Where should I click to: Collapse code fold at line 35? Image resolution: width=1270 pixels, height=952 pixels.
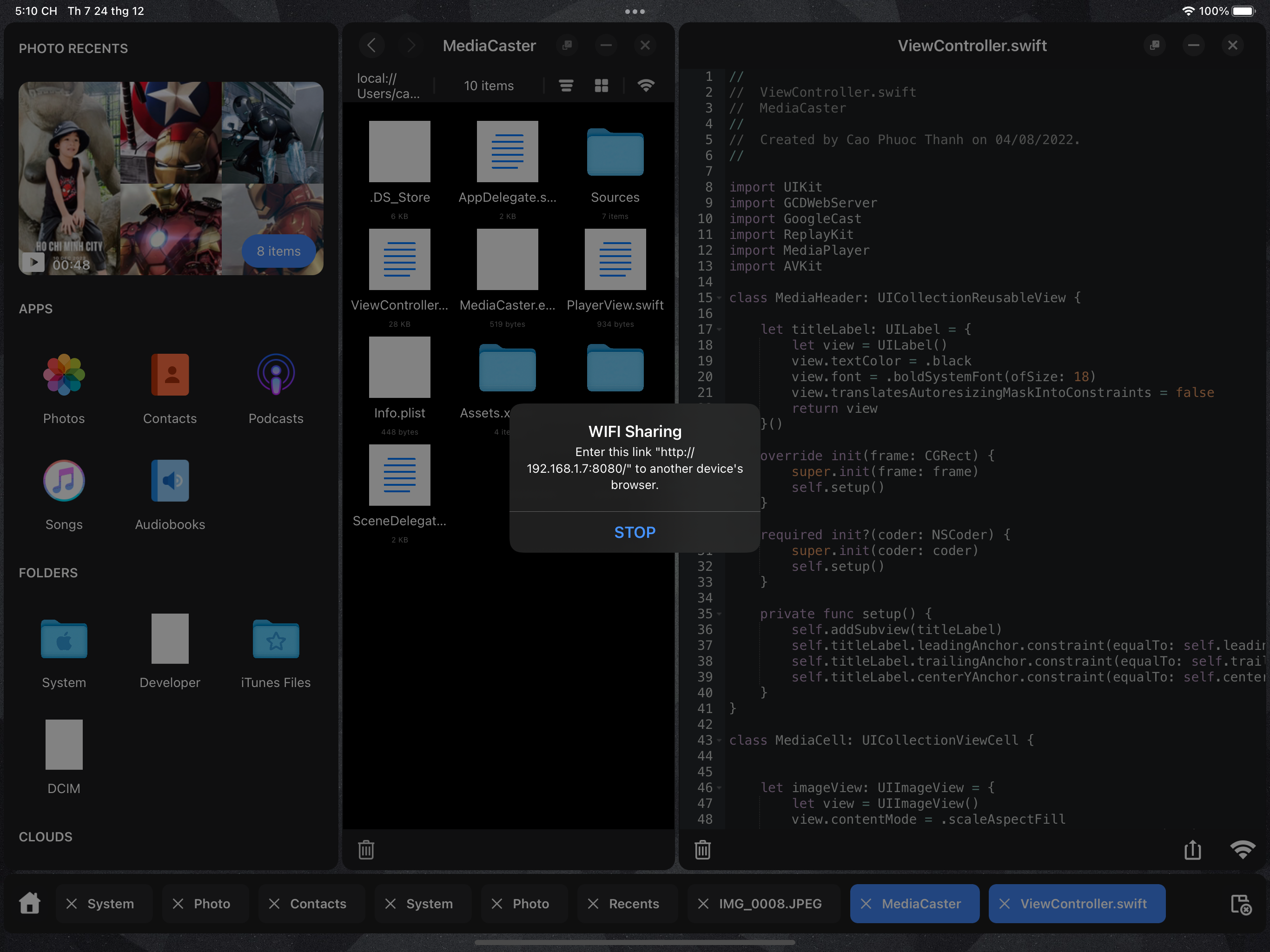(719, 614)
